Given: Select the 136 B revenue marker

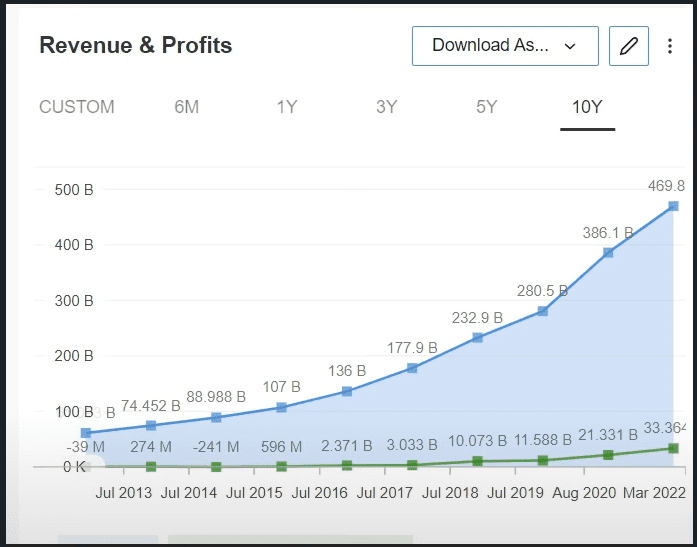Looking at the screenshot, I should pyautogui.click(x=347, y=391).
